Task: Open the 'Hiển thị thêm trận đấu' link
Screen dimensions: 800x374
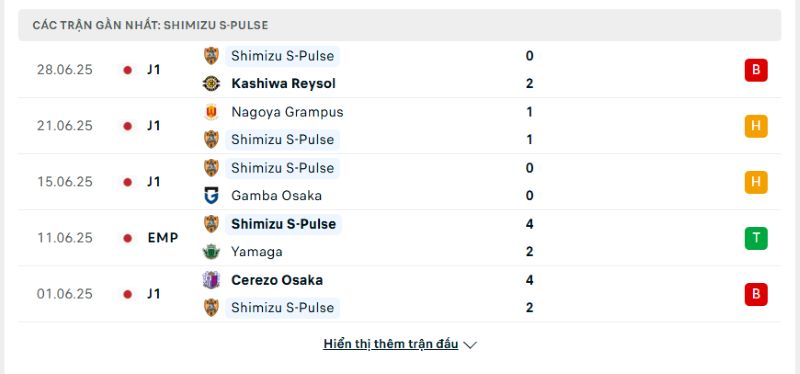Action: [x=391, y=344]
